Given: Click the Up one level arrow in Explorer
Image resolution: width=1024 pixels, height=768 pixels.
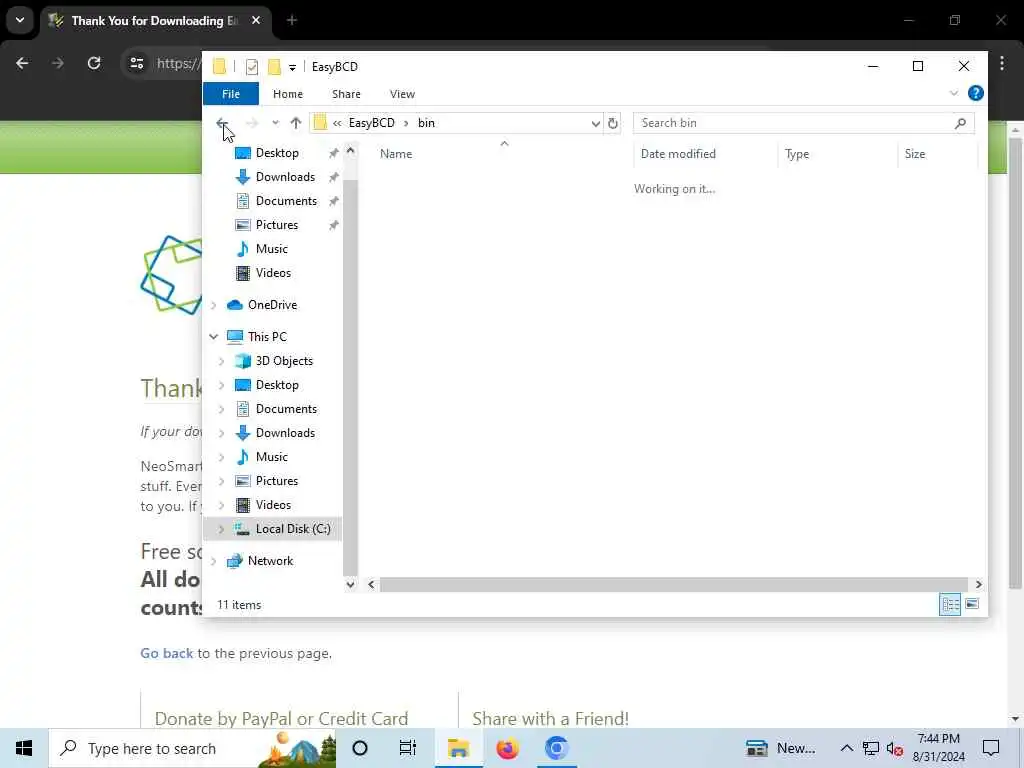Looking at the screenshot, I should click(x=296, y=123).
